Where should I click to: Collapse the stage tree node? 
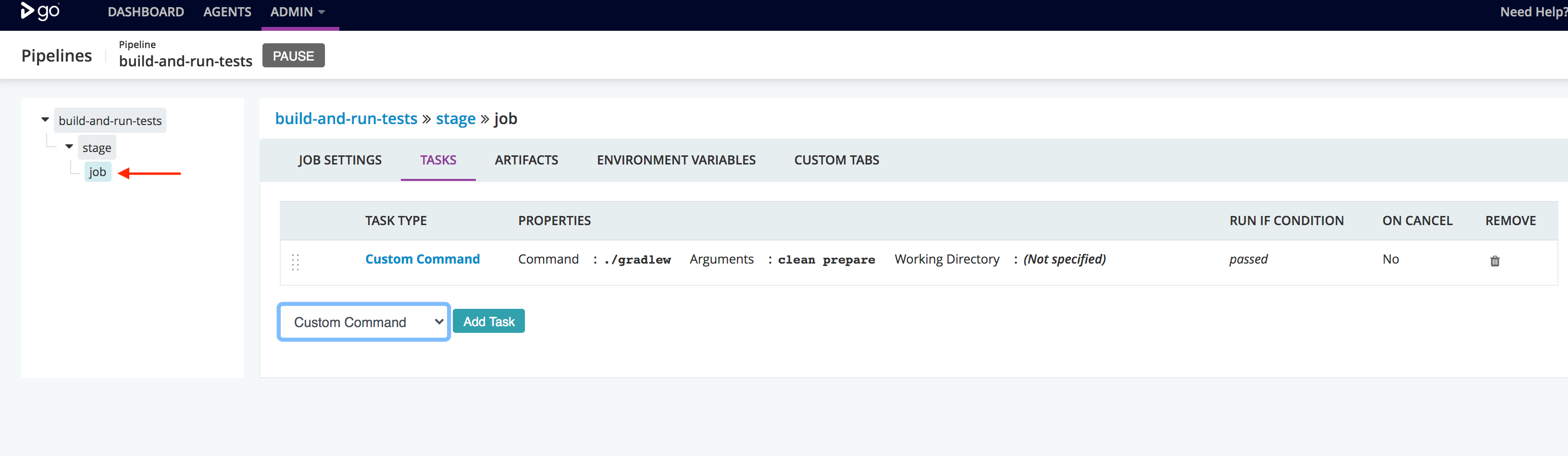point(69,147)
